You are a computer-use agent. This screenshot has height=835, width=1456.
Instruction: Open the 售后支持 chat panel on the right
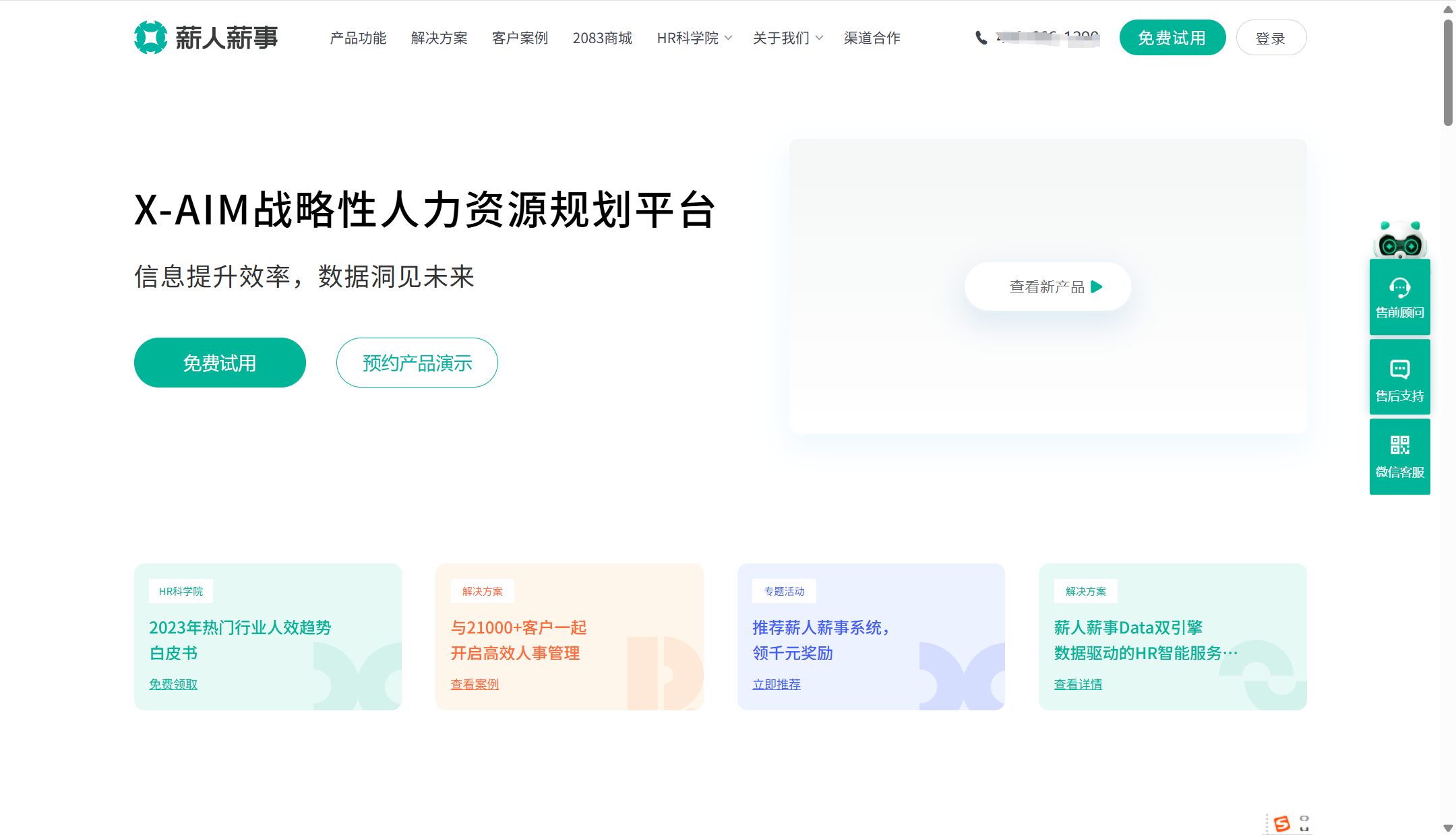tap(1399, 376)
